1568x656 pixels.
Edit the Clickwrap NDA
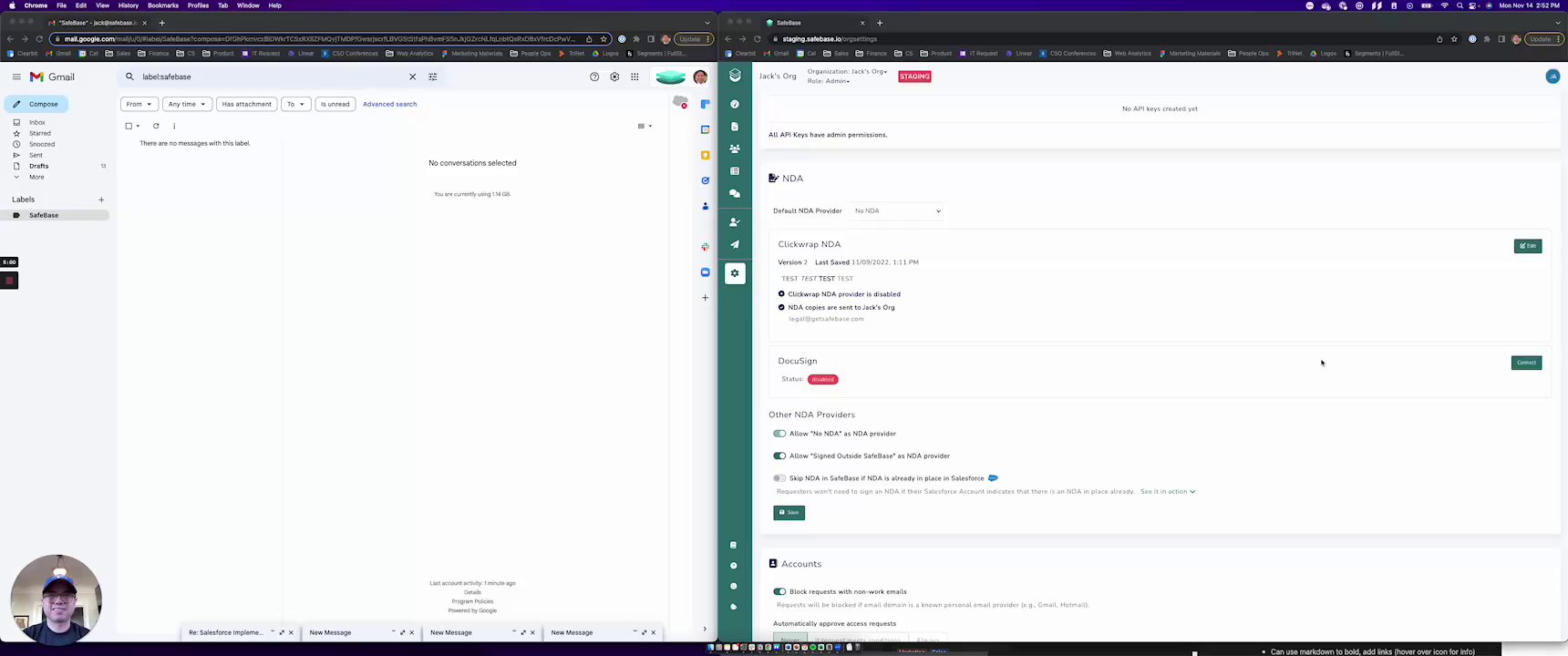(x=1528, y=246)
